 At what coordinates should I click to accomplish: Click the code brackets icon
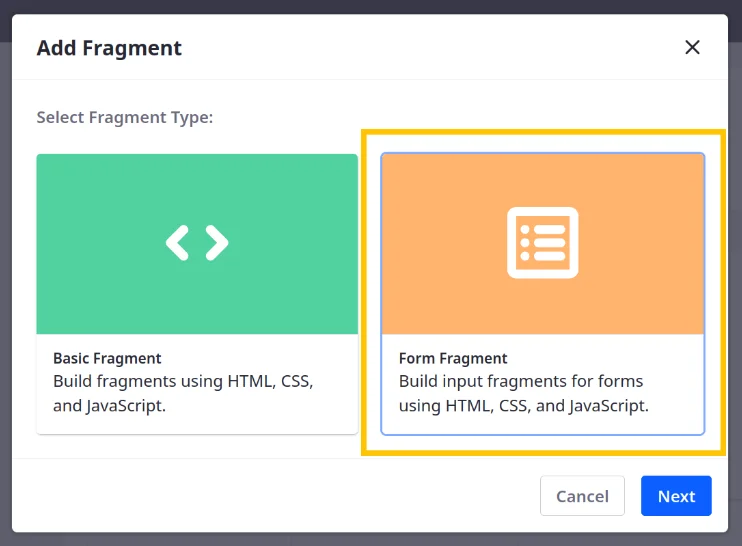[x=197, y=243]
